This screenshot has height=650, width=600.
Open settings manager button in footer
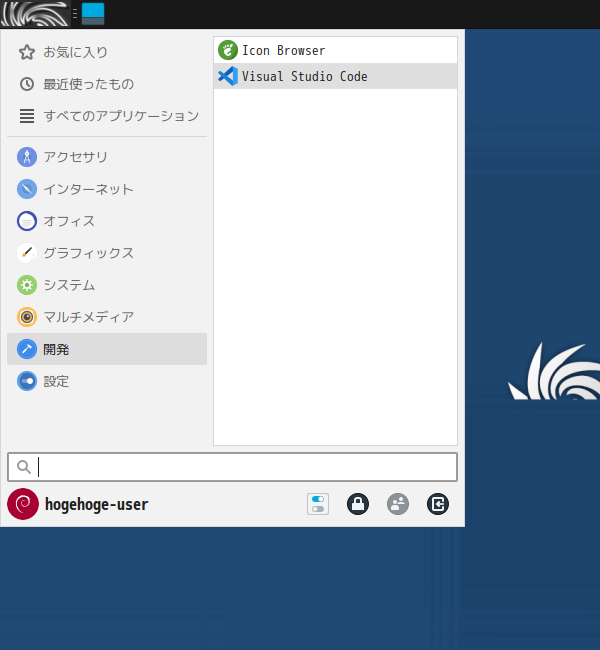tap(318, 504)
